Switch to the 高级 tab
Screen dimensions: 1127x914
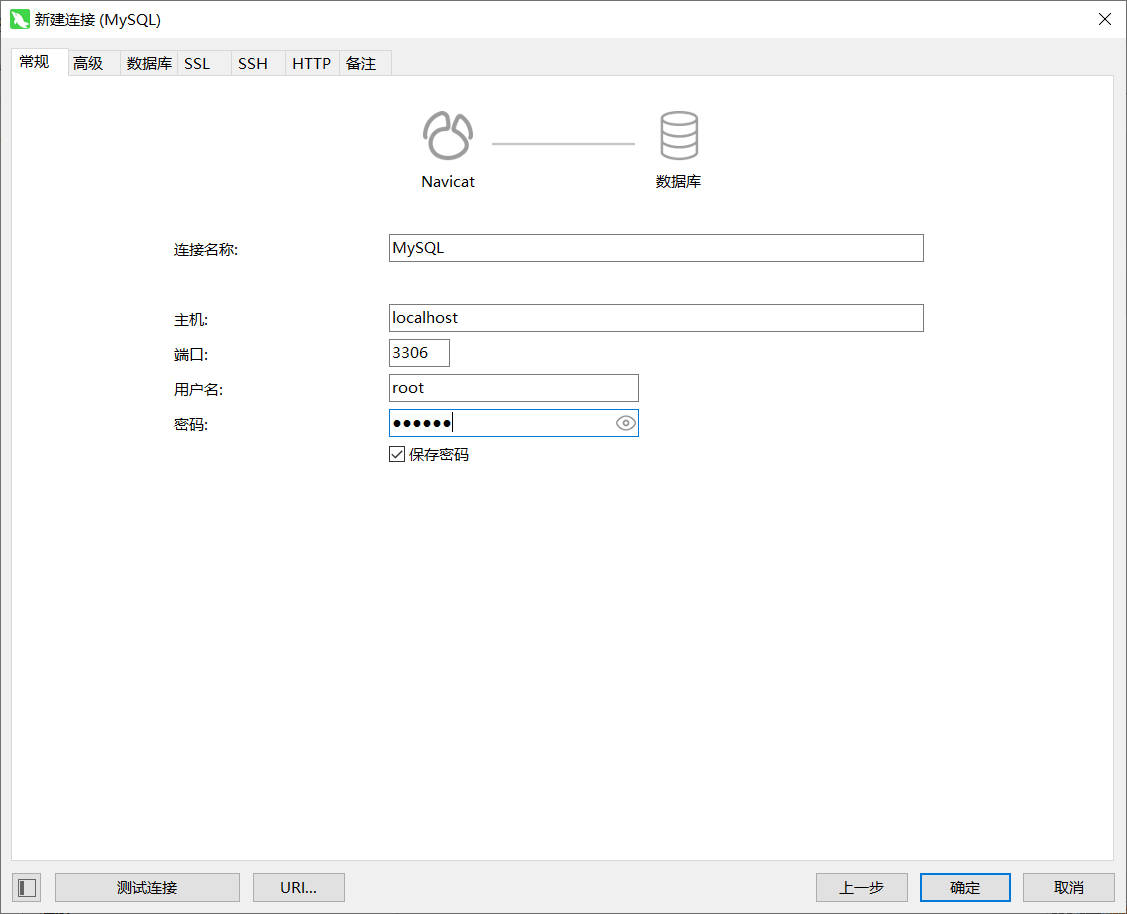tap(88, 63)
